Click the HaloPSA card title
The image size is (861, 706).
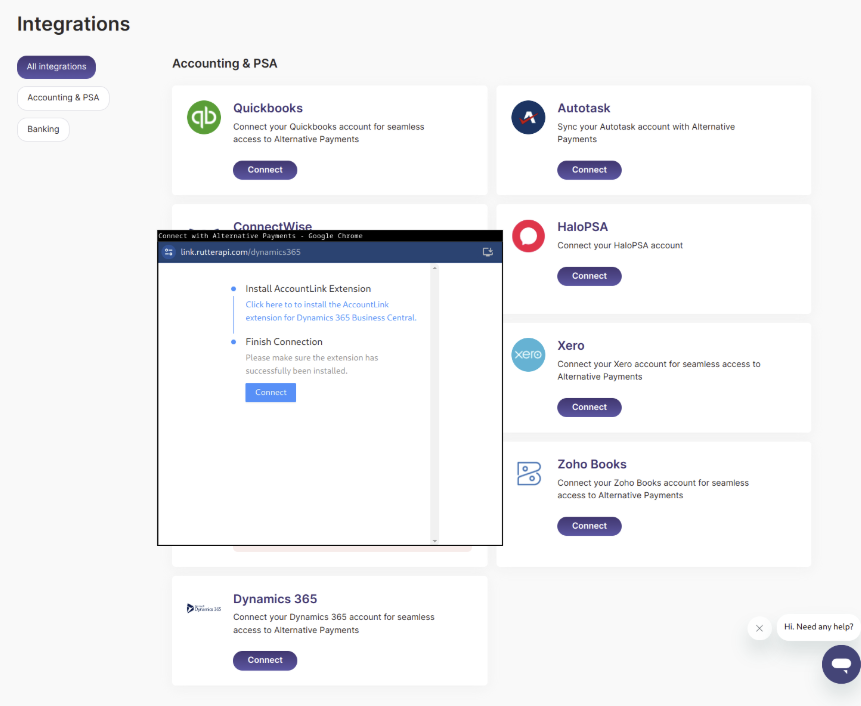pos(583,227)
